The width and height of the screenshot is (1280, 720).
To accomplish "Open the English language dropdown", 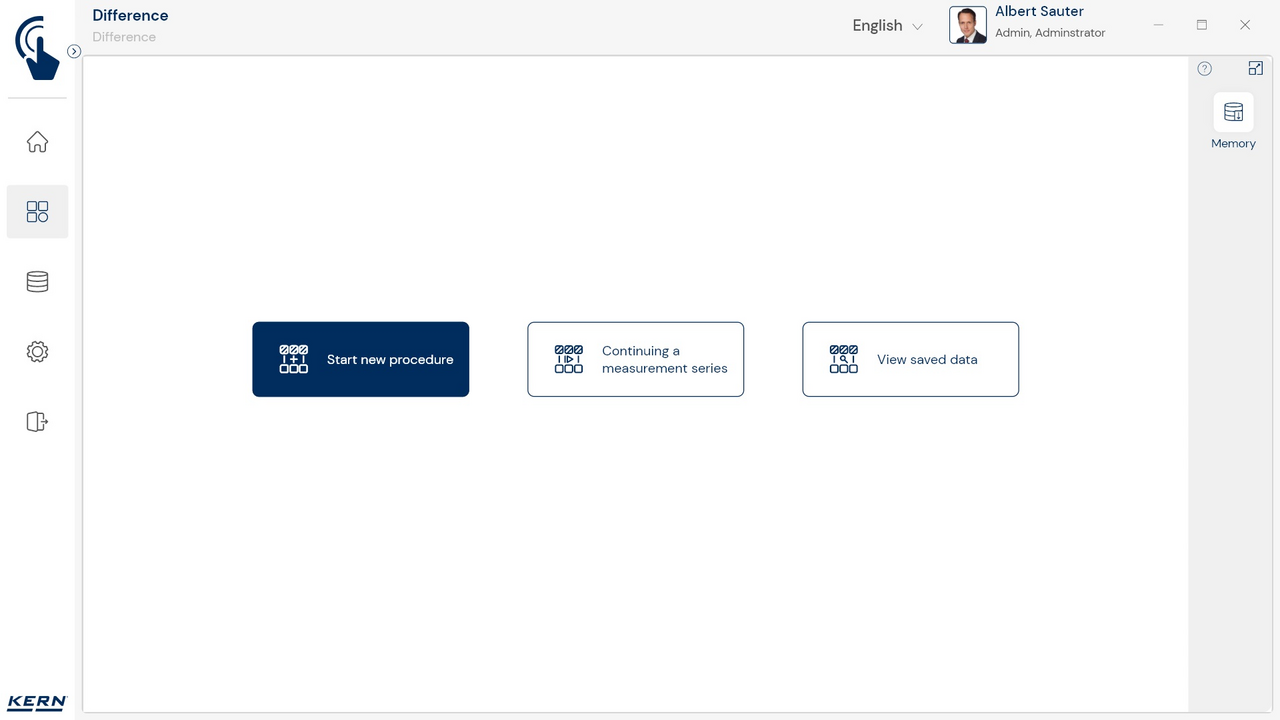I will pos(887,26).
